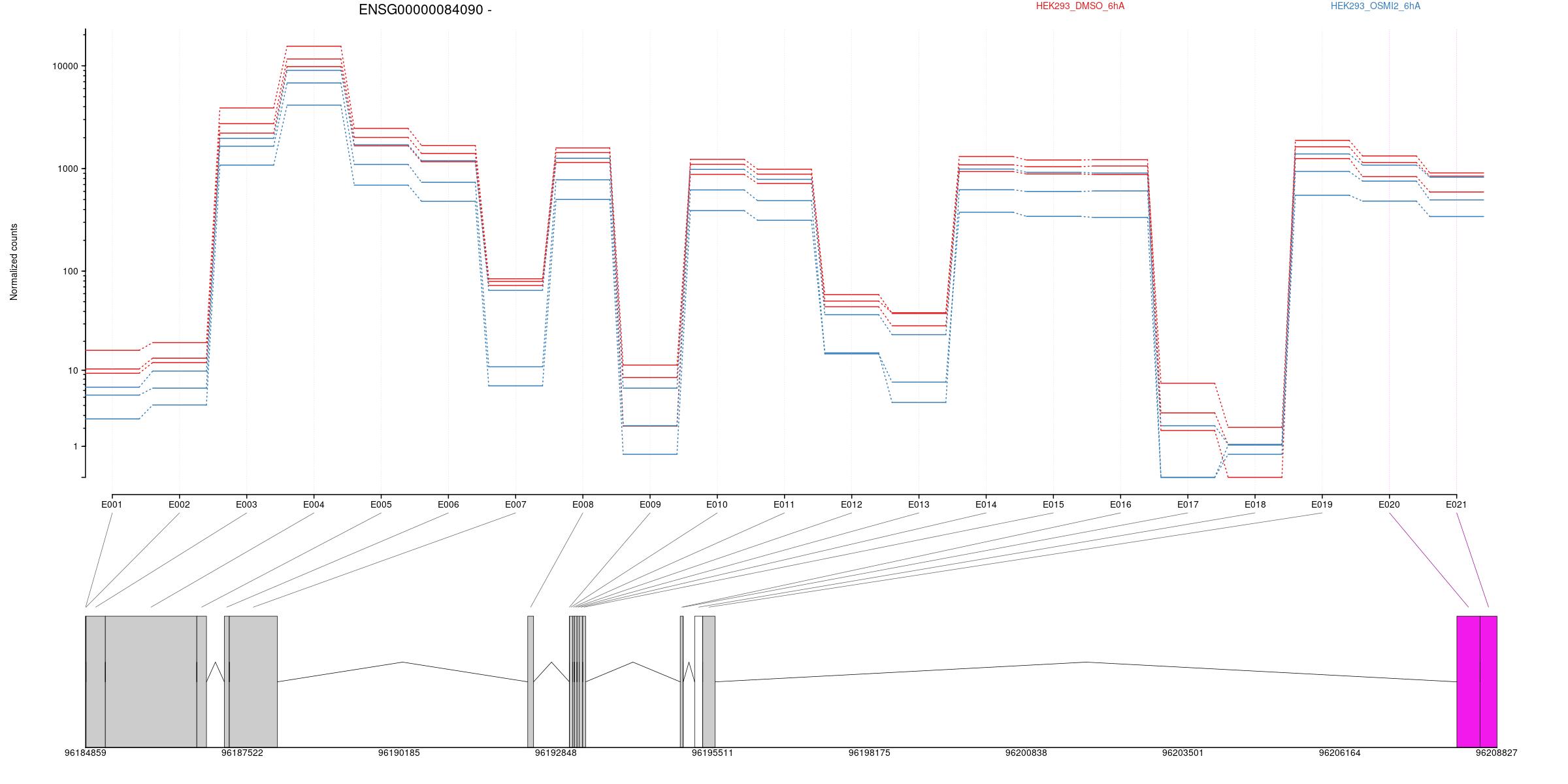This screenshot has width=1568, height=784.
Task: Click exon label E005
Action: [x=381, y=504]
